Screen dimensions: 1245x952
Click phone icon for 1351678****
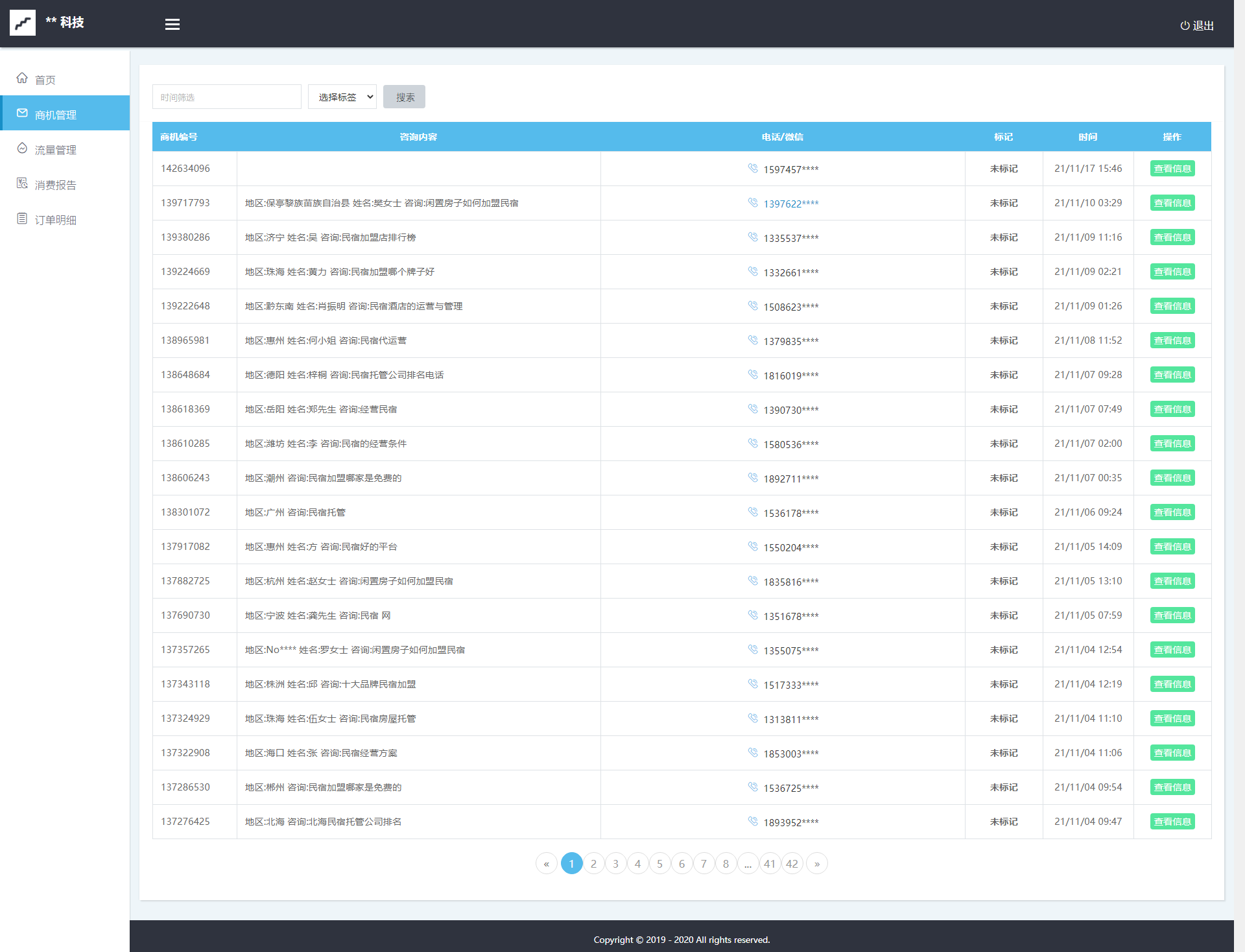coord(753,615)
